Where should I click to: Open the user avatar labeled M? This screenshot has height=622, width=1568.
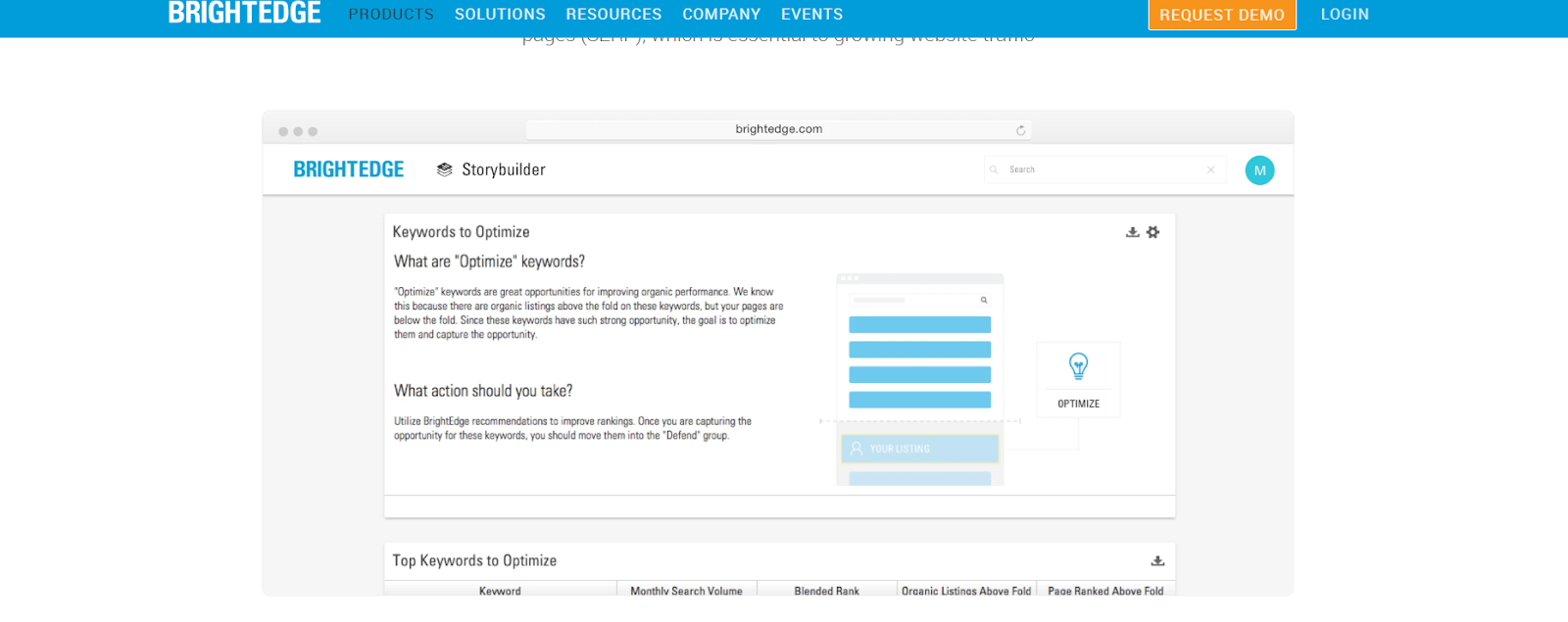[x=1259, y=170]
